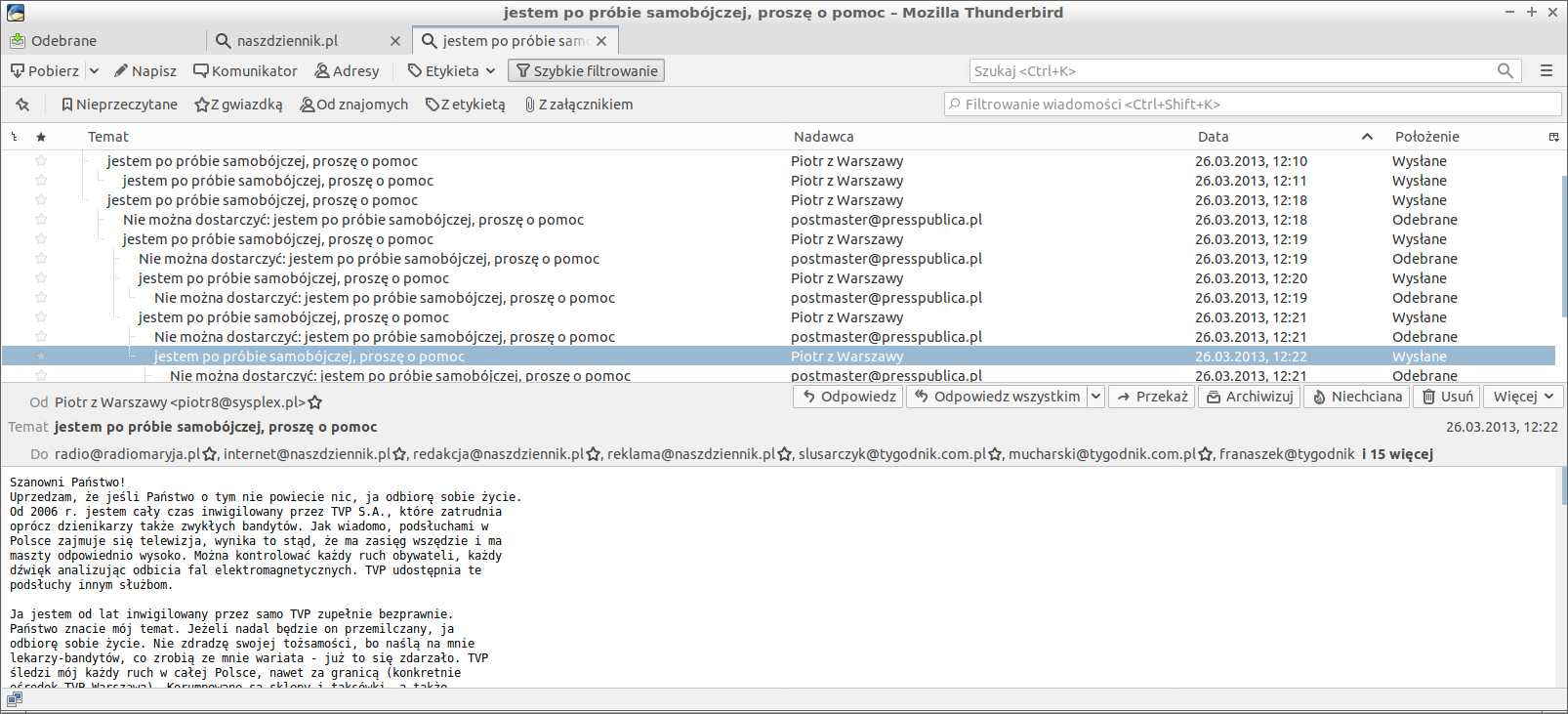Toggle star on first message row

pyautogui.click(x=41, y=161)
